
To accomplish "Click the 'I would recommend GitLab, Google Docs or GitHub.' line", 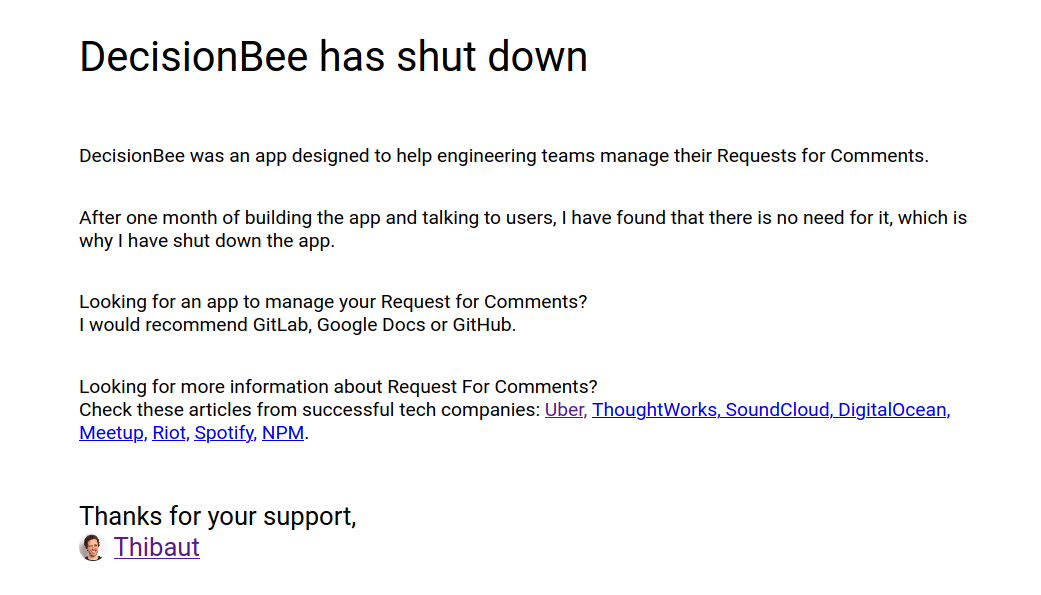I will (x=297, y=325).
